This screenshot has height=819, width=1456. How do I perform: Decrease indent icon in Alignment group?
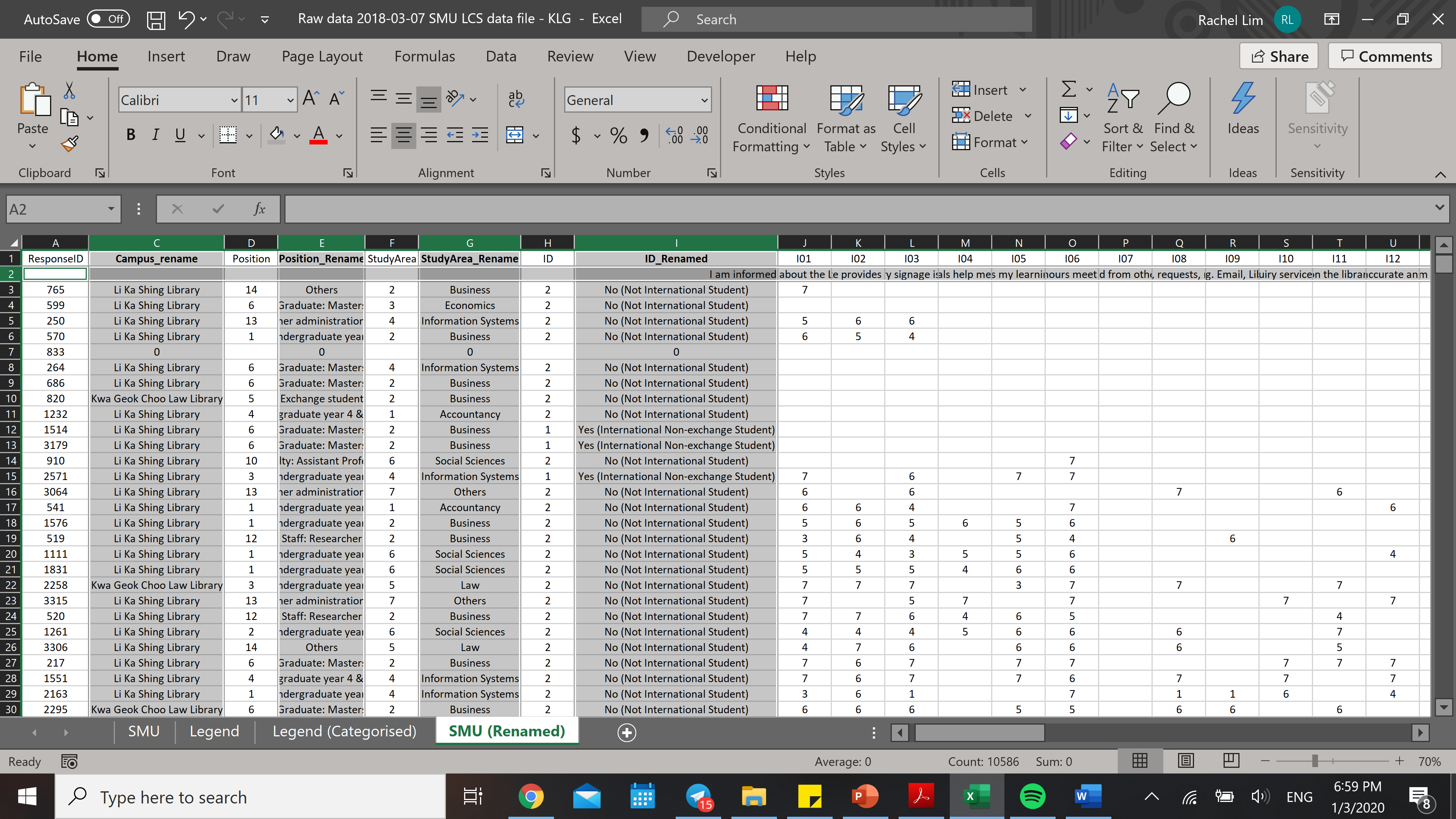tap(455, 135)
